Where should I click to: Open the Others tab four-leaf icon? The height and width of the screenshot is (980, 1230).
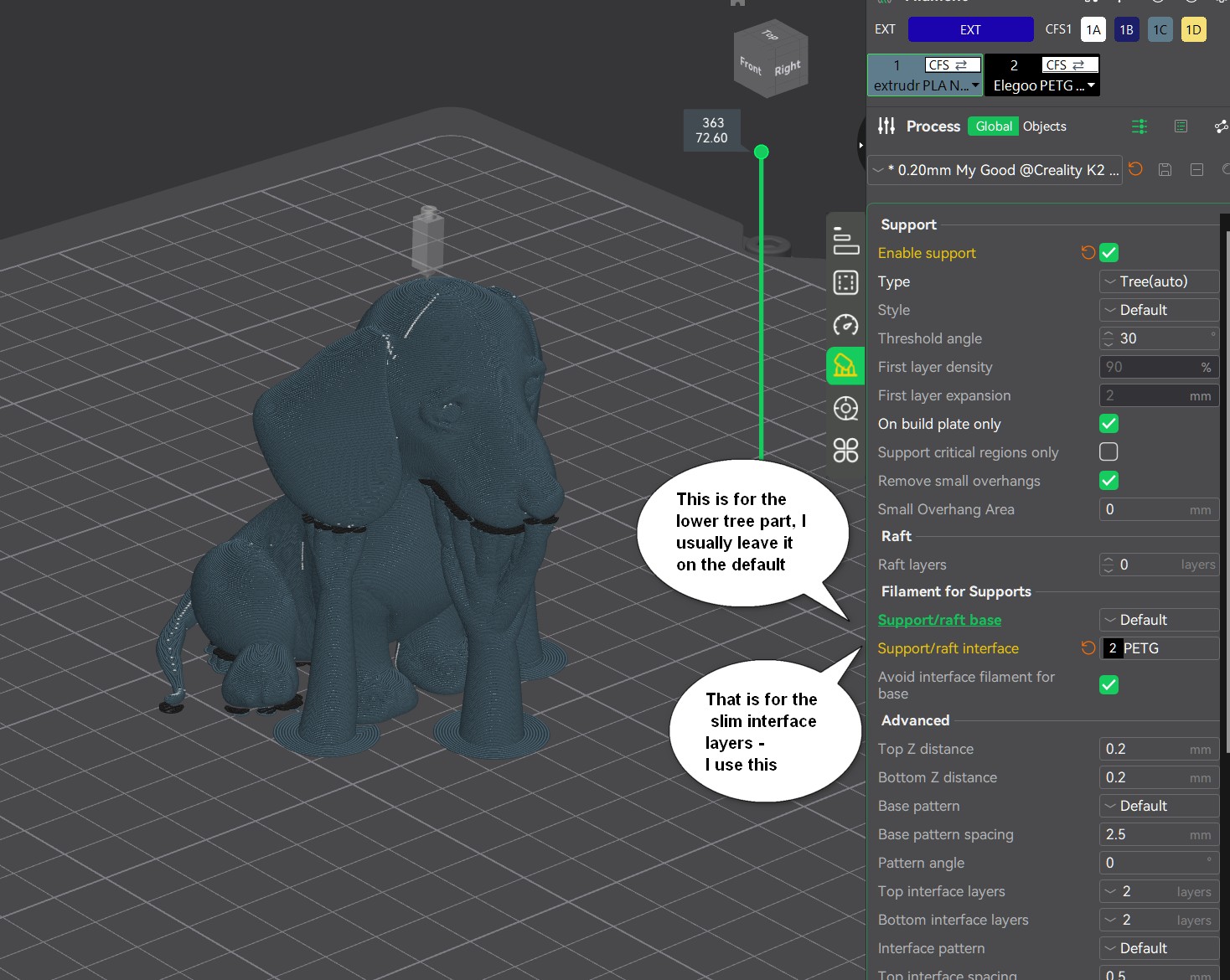pyautogui.click(x=845, y=451)
